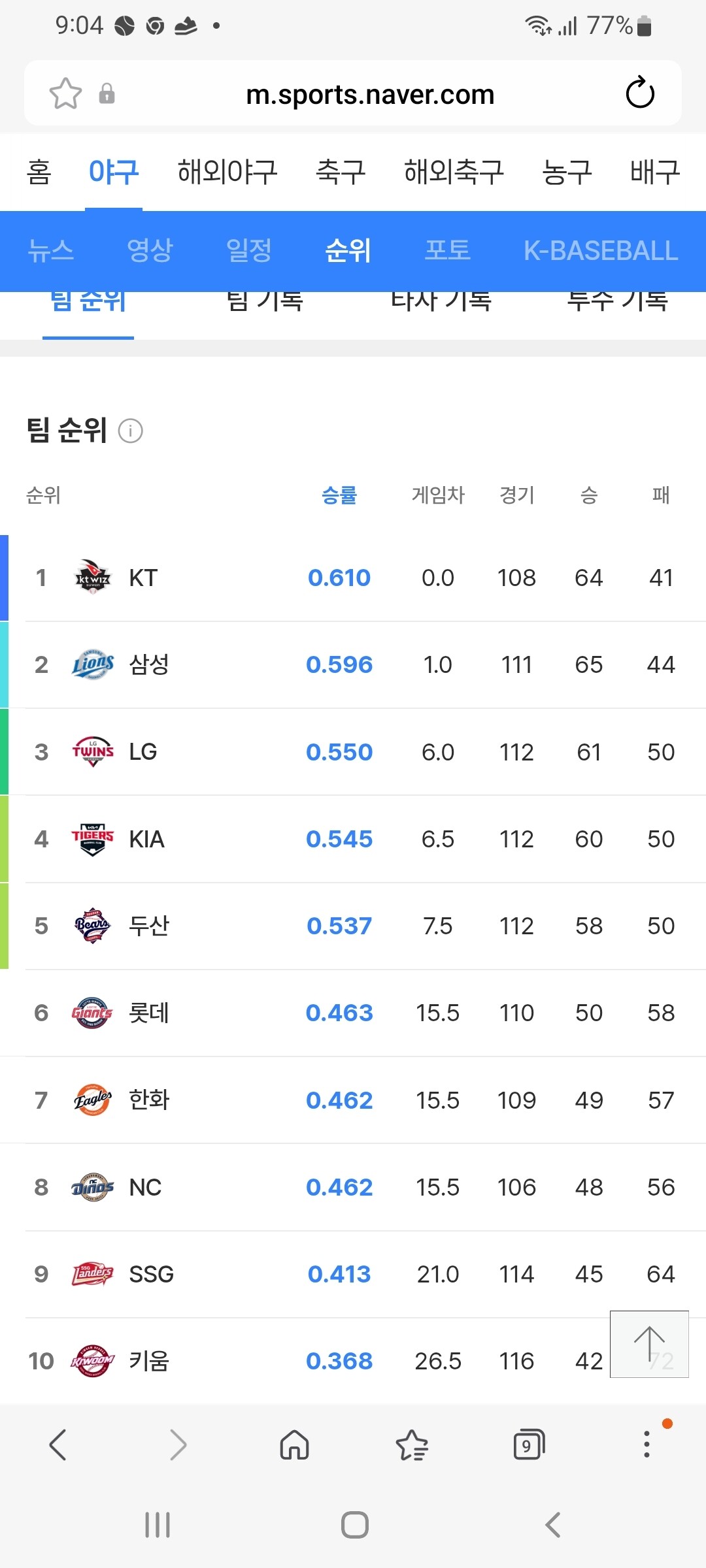Reload the page with refresh icon
Viewport: 706px width, 1568px height.
[x=640, y=92]
